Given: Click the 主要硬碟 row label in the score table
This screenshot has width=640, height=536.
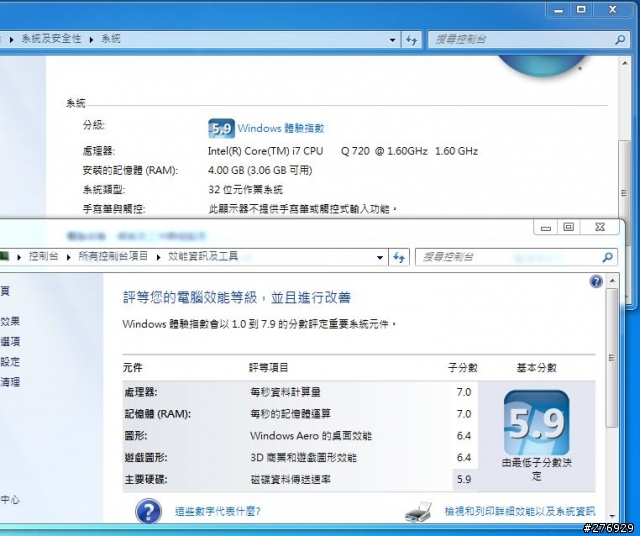Looking at the screenshot, I should pyautogui.click(x=146, y=479).
